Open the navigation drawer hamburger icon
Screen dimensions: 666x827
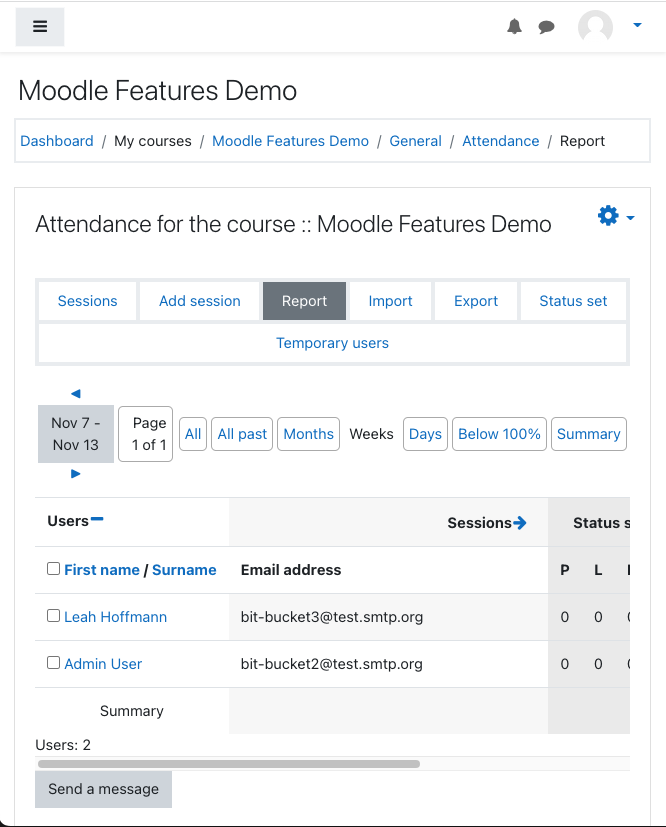(x=39, y=27)
